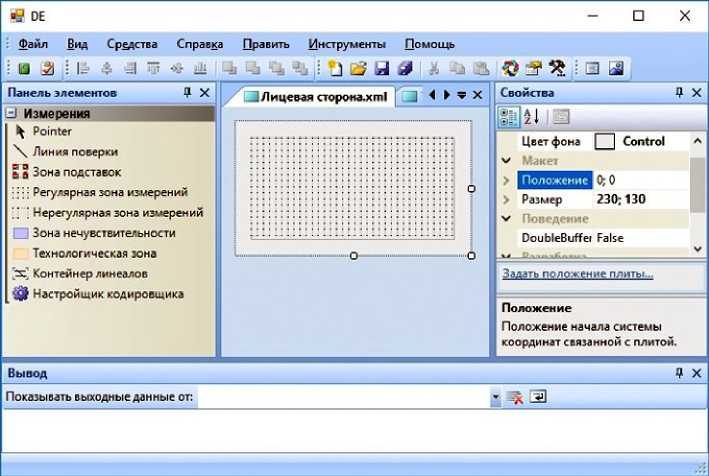
Task: Pin the Свойства panel
Action: point(679,93)
